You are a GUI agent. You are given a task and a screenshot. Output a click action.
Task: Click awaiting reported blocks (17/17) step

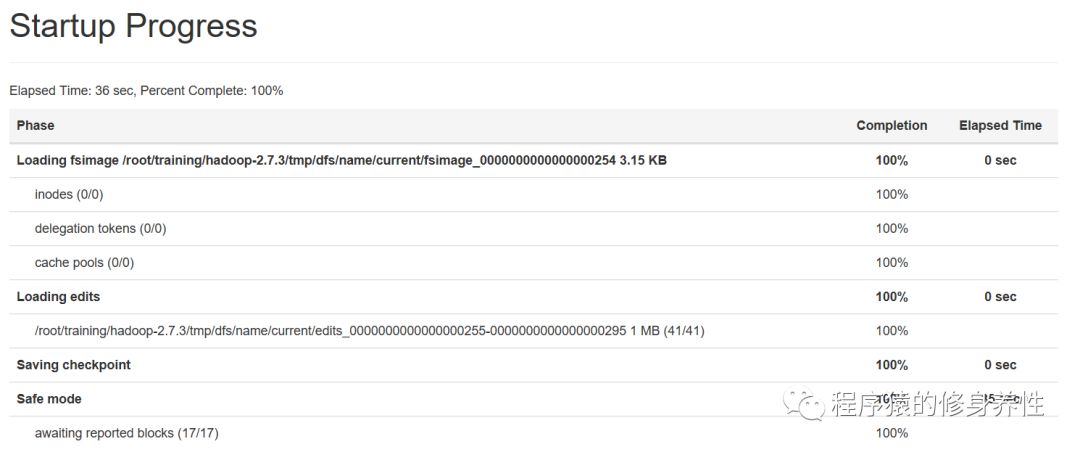[x=127, y=433]
